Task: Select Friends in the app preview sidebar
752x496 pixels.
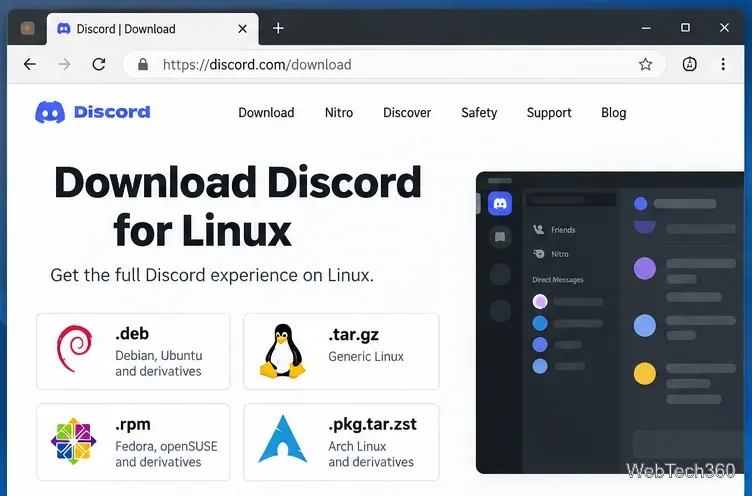Action: [x=554, y=230]
